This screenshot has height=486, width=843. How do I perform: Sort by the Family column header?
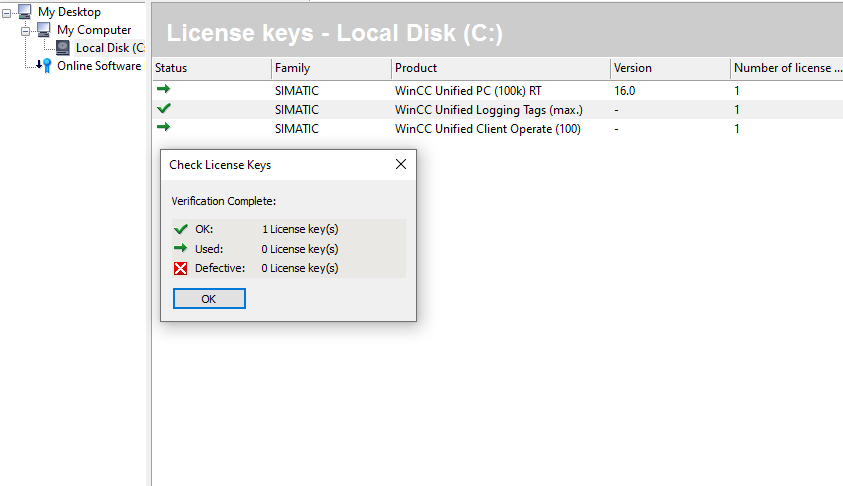point(331,68)
